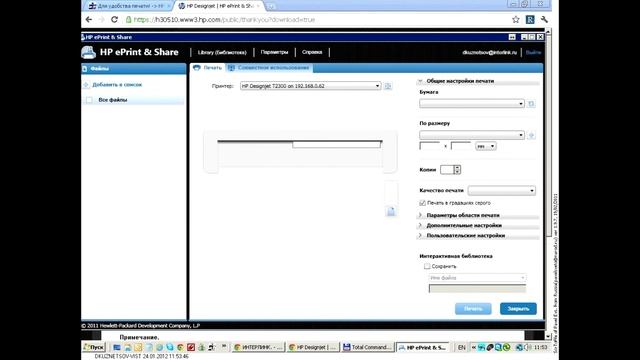Click the Печать button at bottom
The image size is (640, 360).
click(x=473, y=309)
